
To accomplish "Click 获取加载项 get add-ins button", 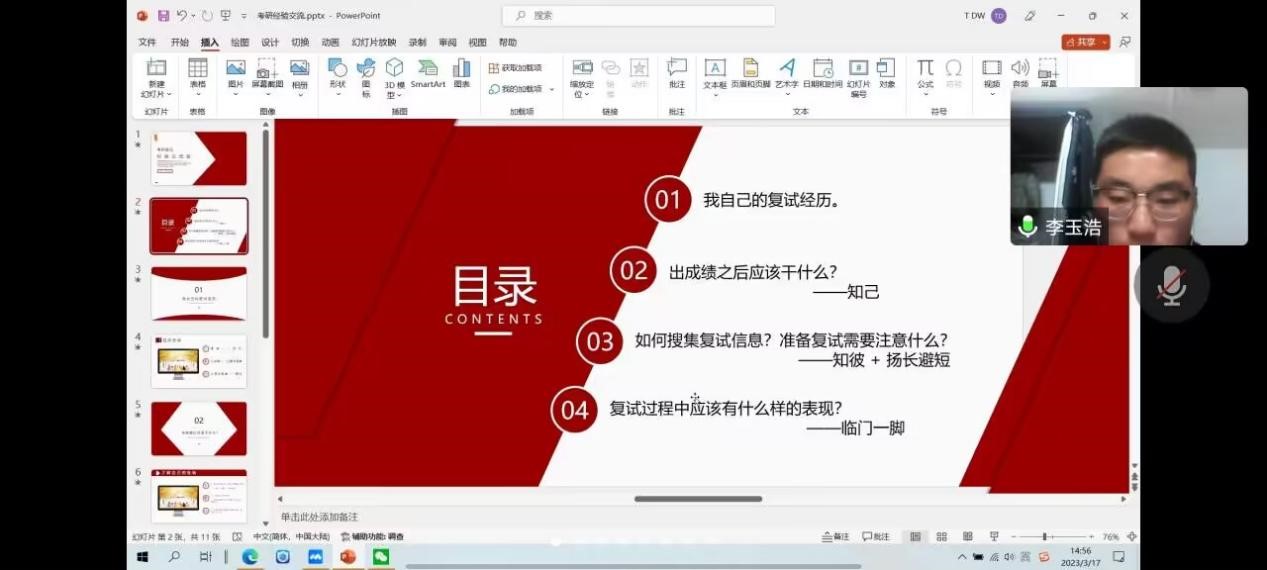I will coord(515,68).
